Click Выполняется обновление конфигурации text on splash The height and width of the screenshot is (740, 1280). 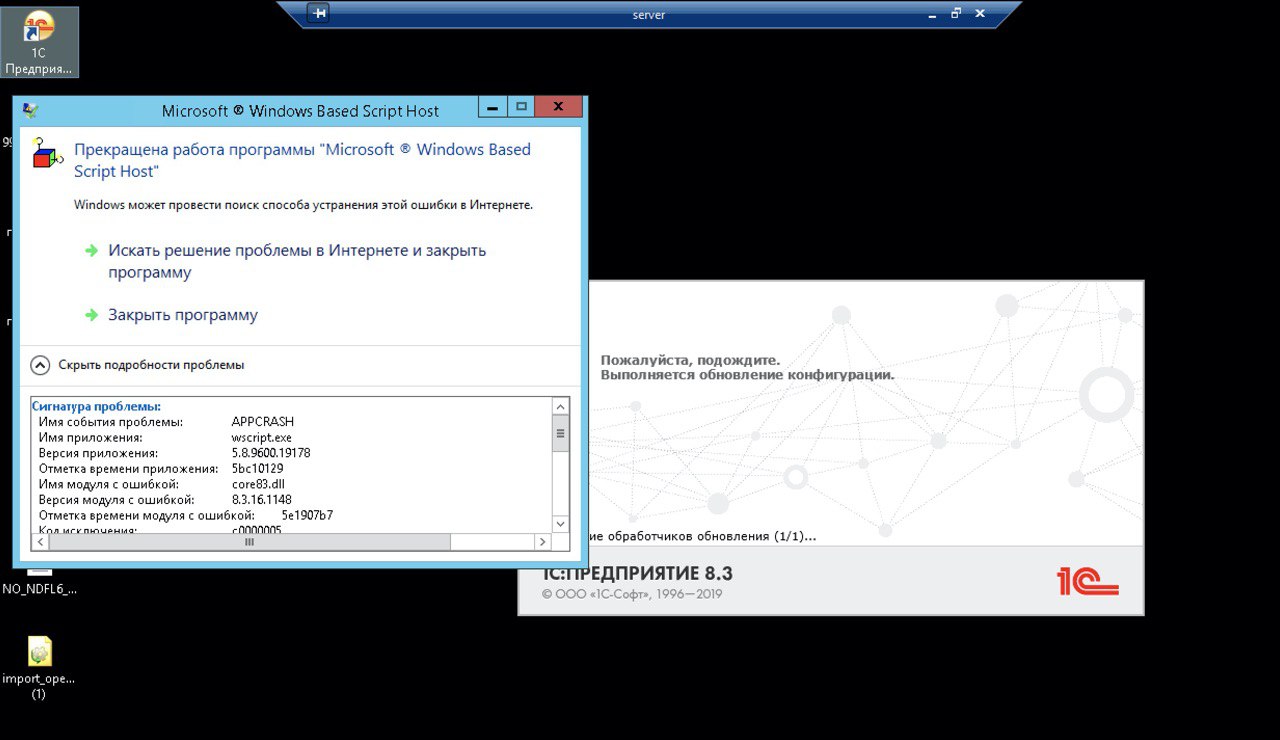(747, 375)
